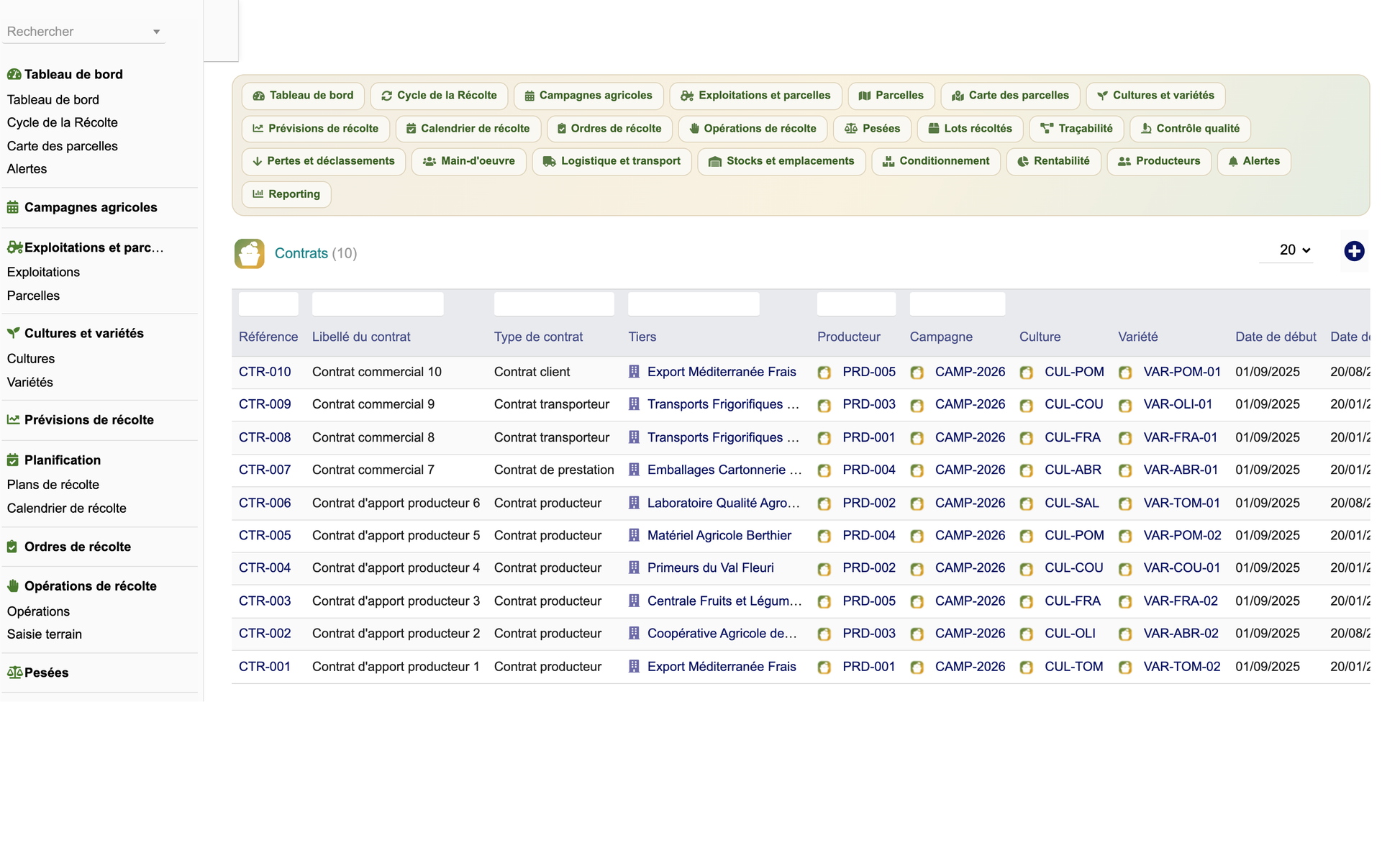Click the culture icon next to CUL-SAL
The image size is (1400, 866).
click(x=1027, y=503)
